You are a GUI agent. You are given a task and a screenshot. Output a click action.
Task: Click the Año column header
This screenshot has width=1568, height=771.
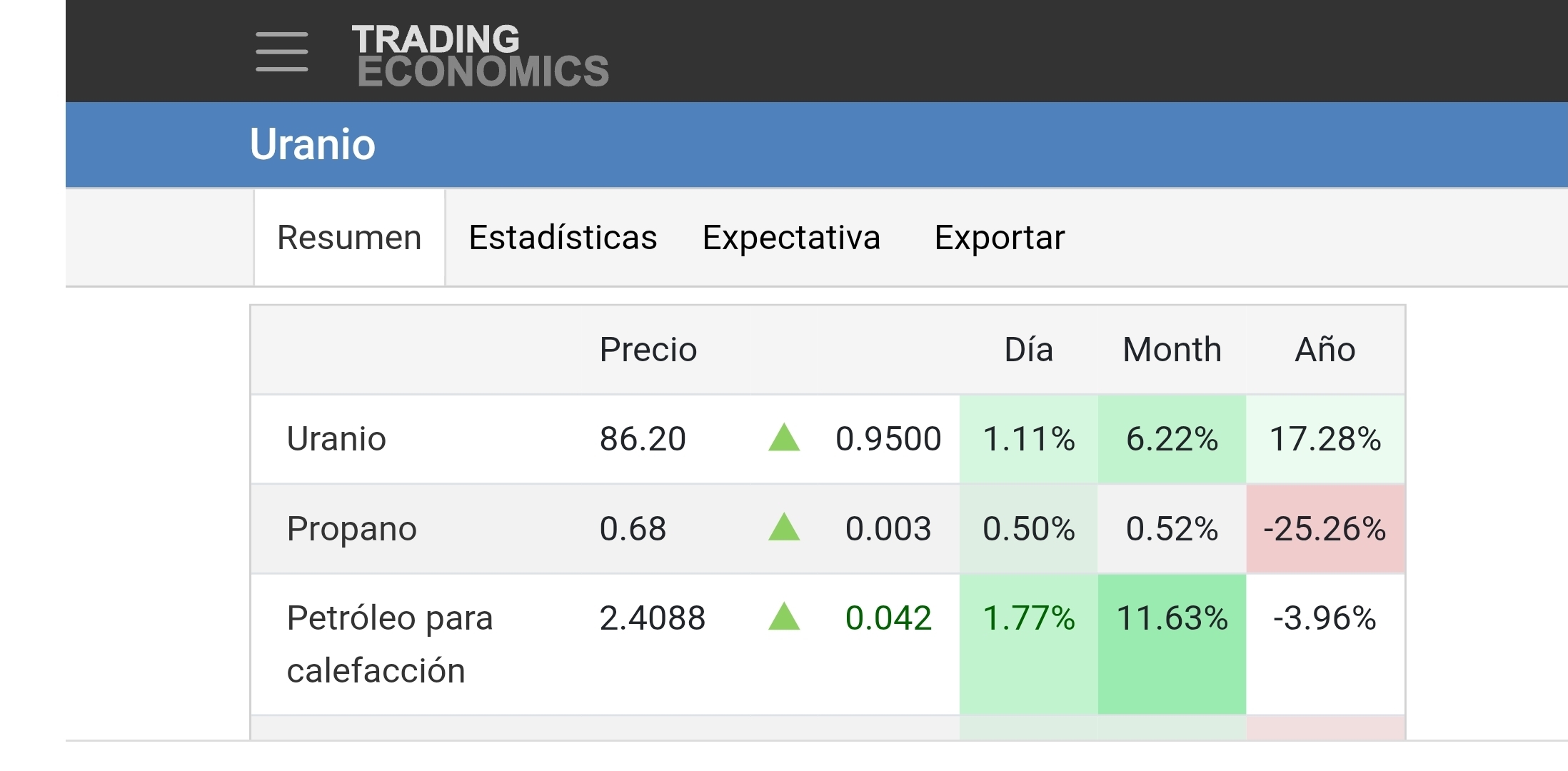pos(1325,350)
